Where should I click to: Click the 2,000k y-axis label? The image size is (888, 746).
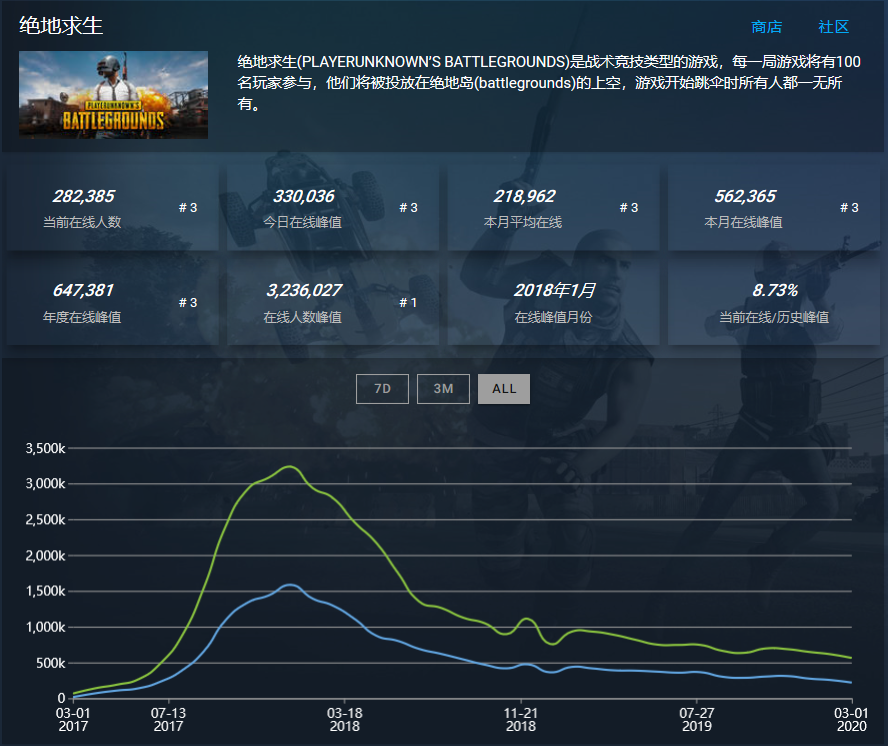[x=45, y=556]
